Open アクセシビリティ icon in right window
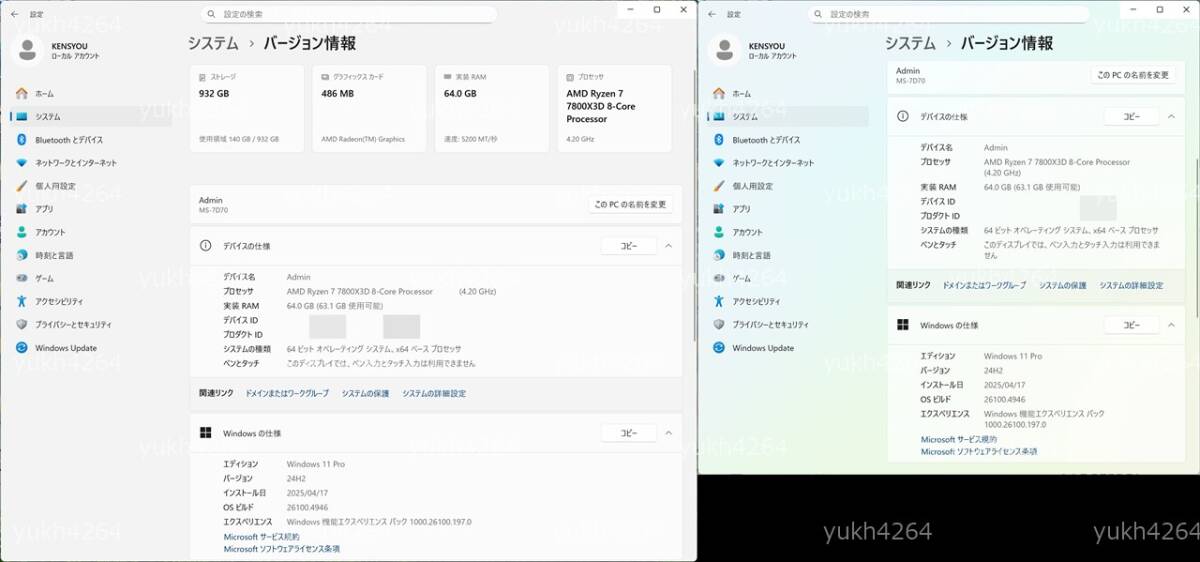The image size is (1200, 562). tap(718, 301)
